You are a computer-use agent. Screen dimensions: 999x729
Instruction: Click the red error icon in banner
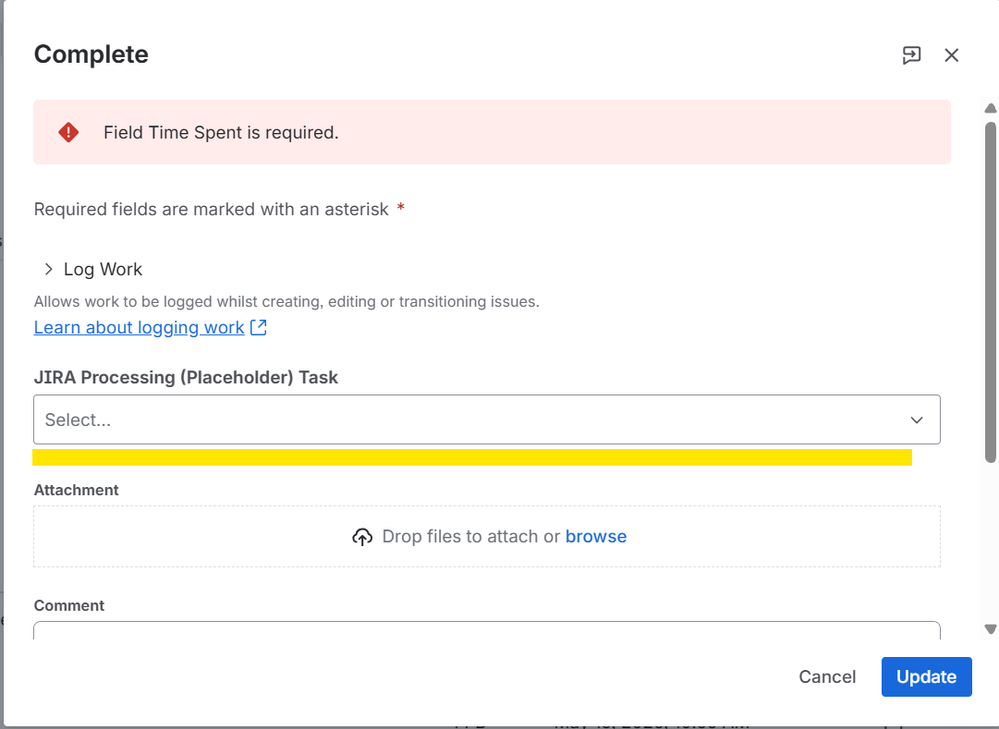click(x=69, y=133)
